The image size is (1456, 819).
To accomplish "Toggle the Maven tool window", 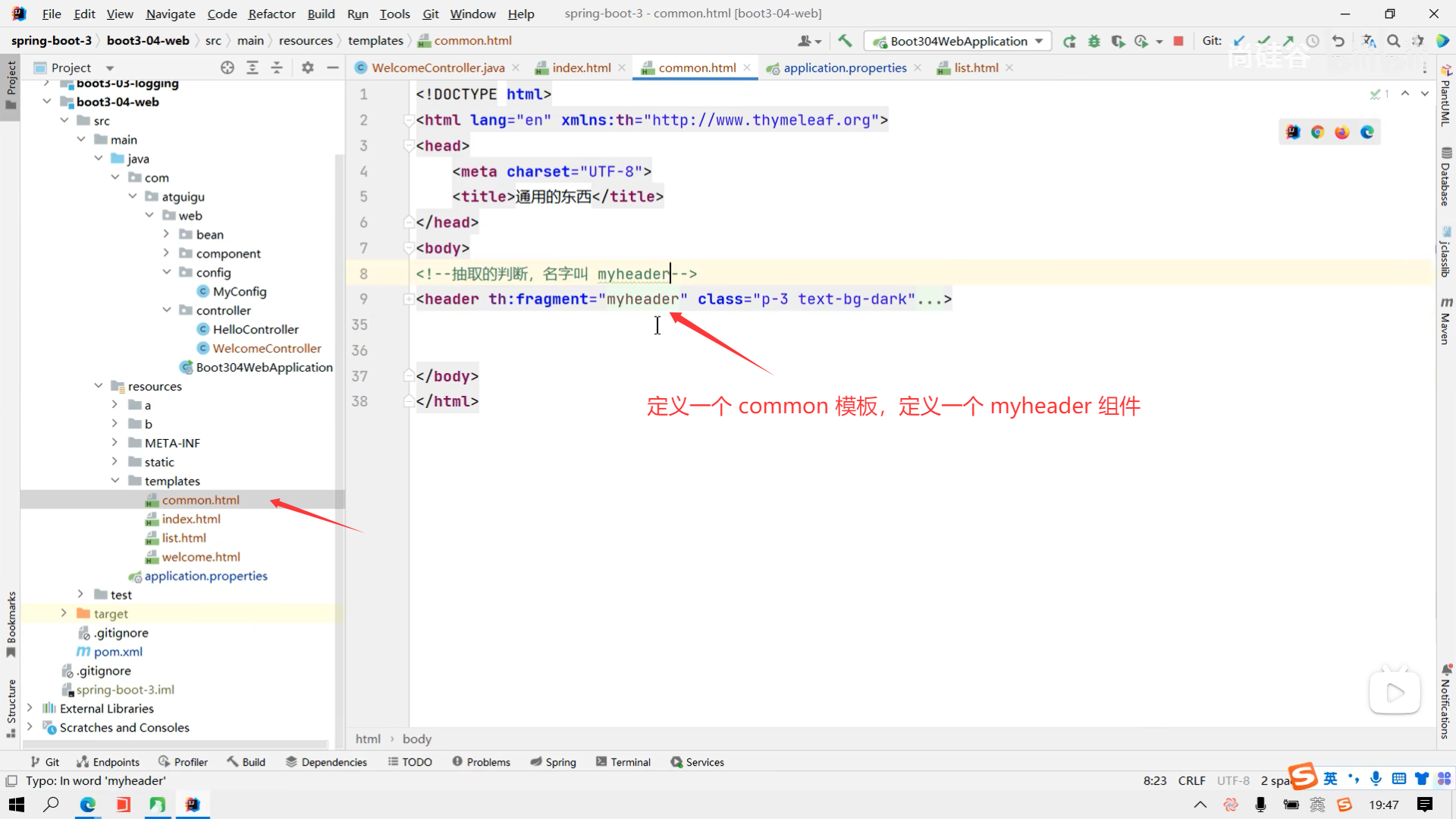I will coord(1445,322).
